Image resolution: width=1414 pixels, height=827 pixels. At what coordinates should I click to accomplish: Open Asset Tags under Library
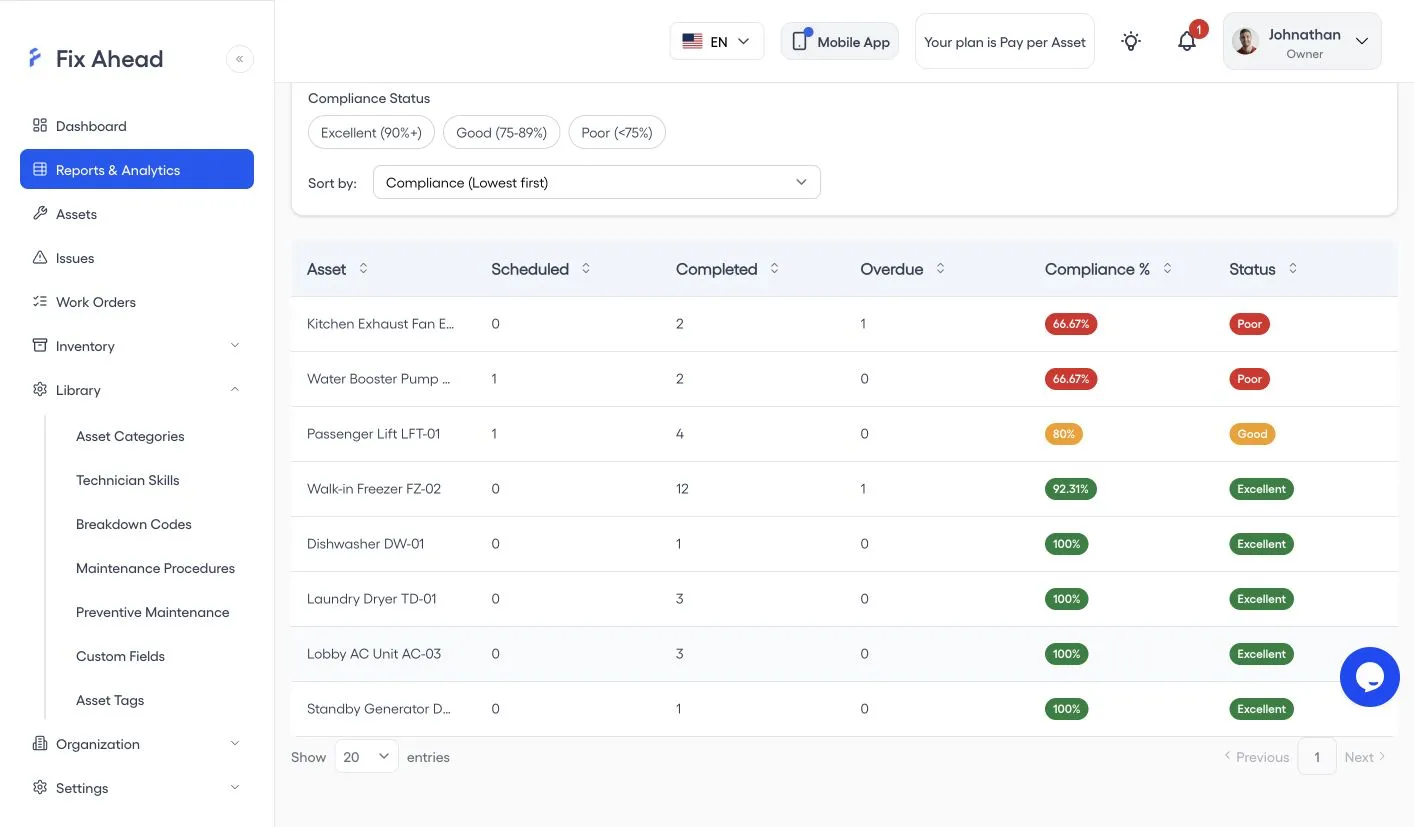point(110,700)
